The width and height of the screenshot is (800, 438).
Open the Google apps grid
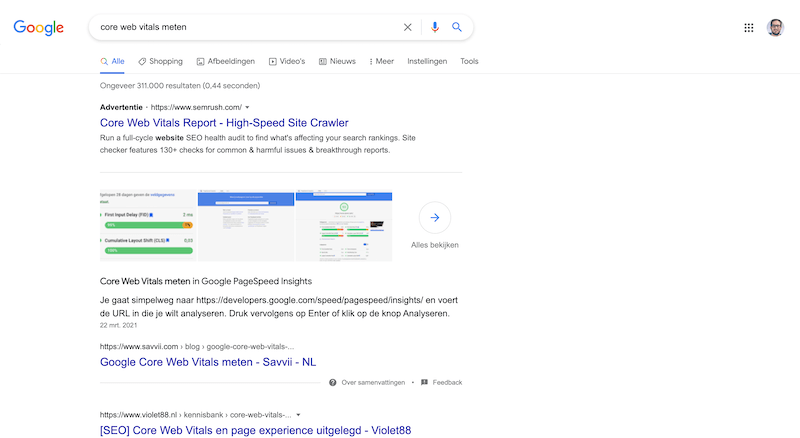[749, 27]
